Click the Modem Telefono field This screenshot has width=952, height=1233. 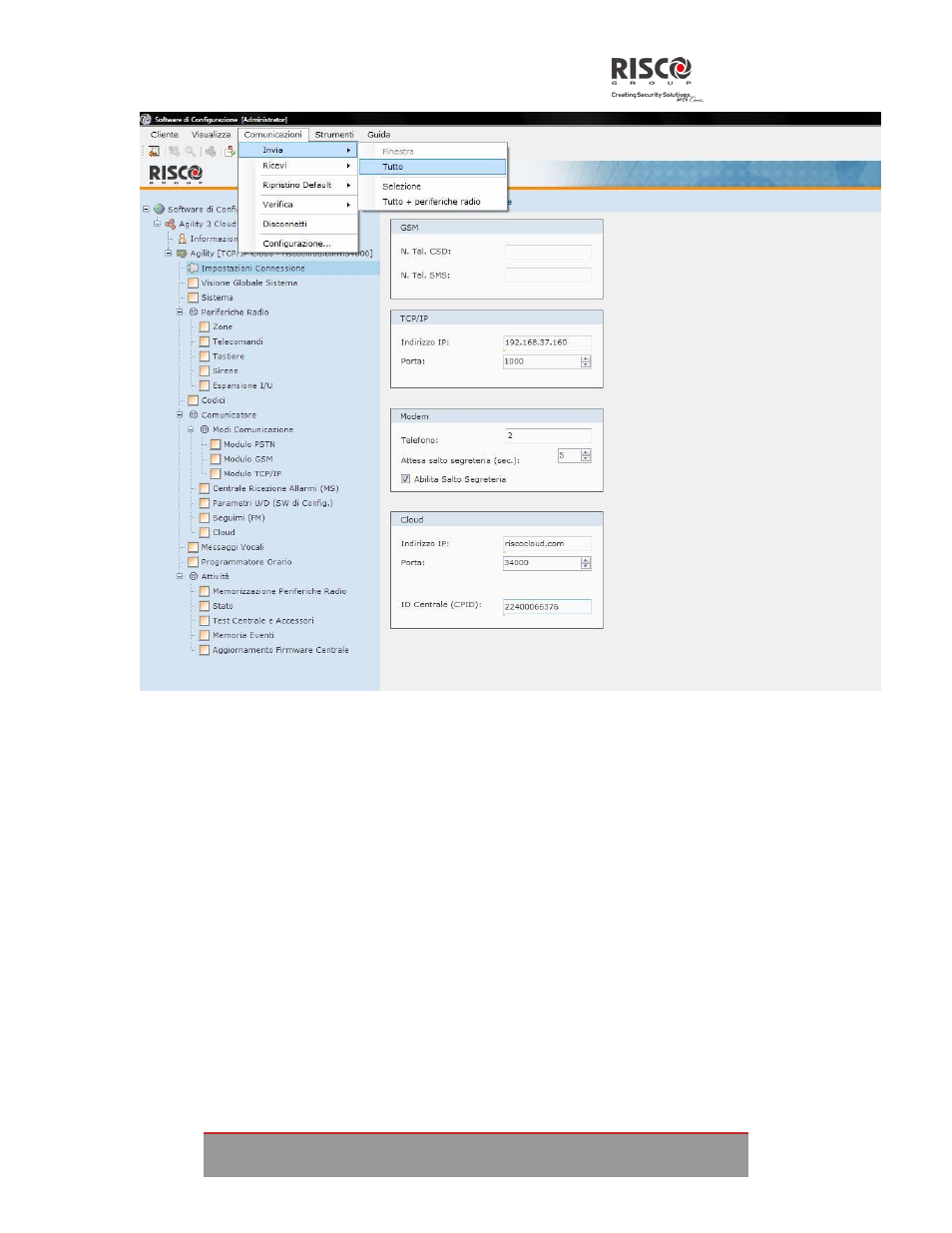point(548,435)
